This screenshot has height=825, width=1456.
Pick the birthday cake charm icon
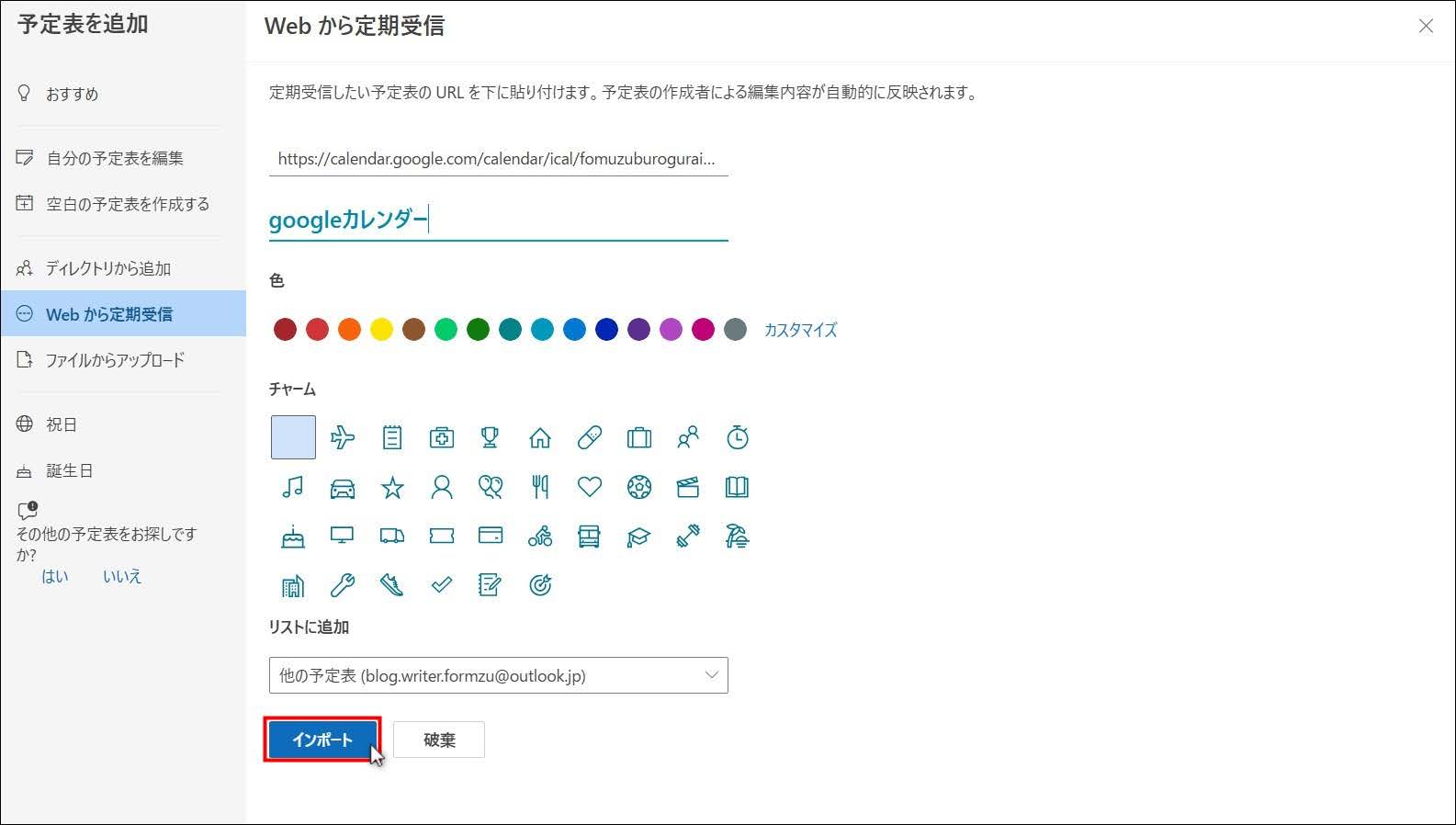coord(293,537)
